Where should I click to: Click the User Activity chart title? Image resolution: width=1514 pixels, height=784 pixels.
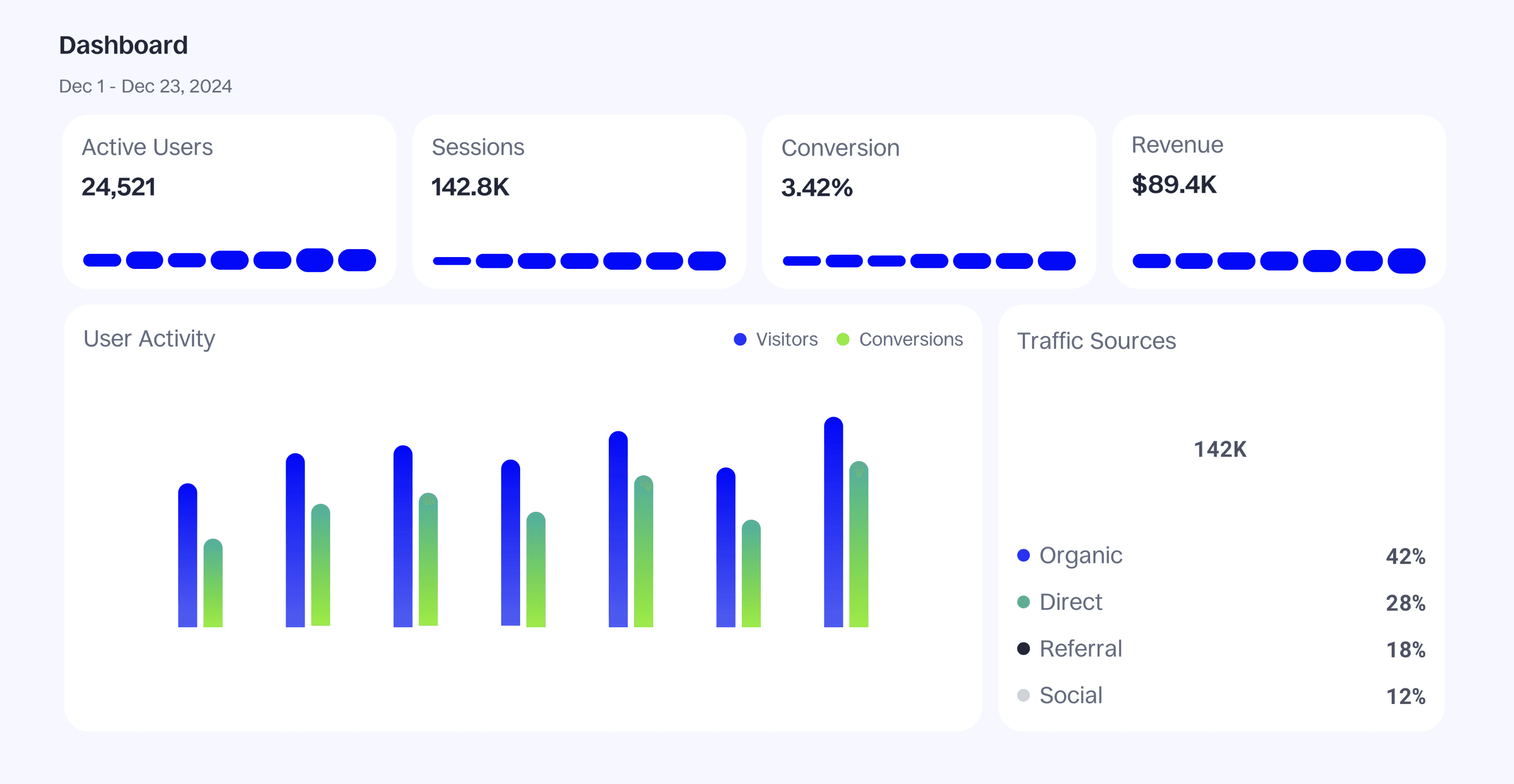coord(149,339)
